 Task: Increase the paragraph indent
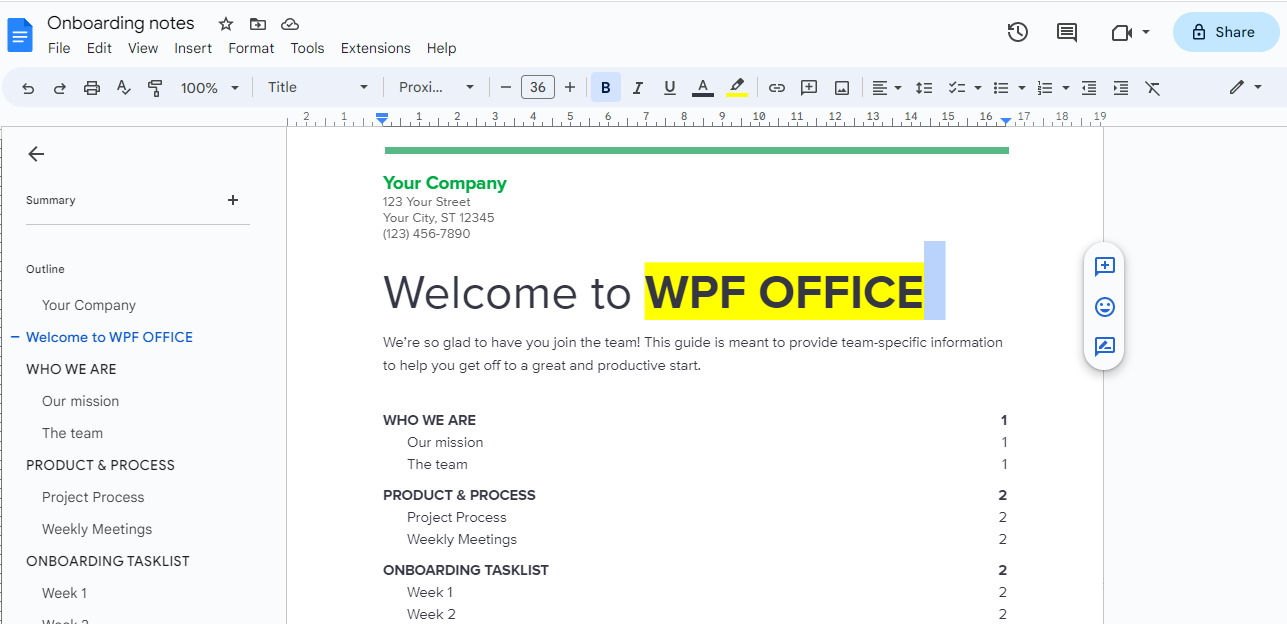(x=1121, y=88)
